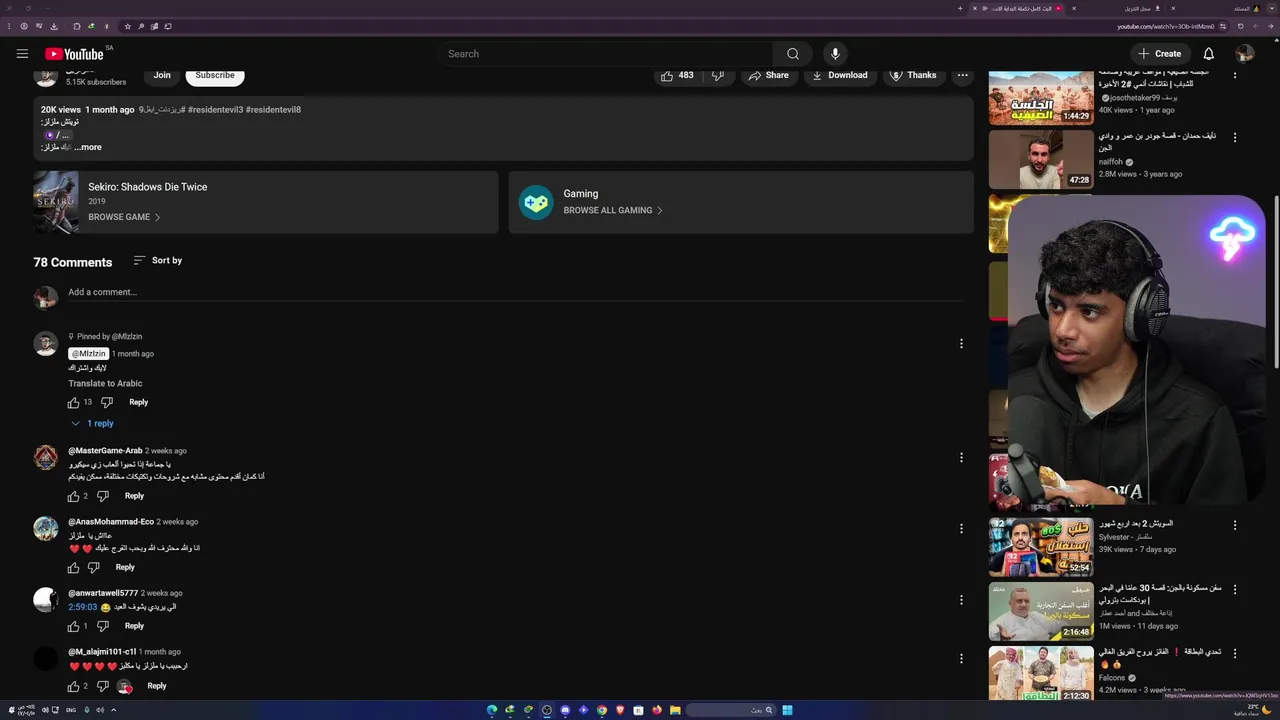Image resolution: width=1280 pixels, height=720 pixels.
Task: Open the Thanks super thanks button
Action: point(913,75)
